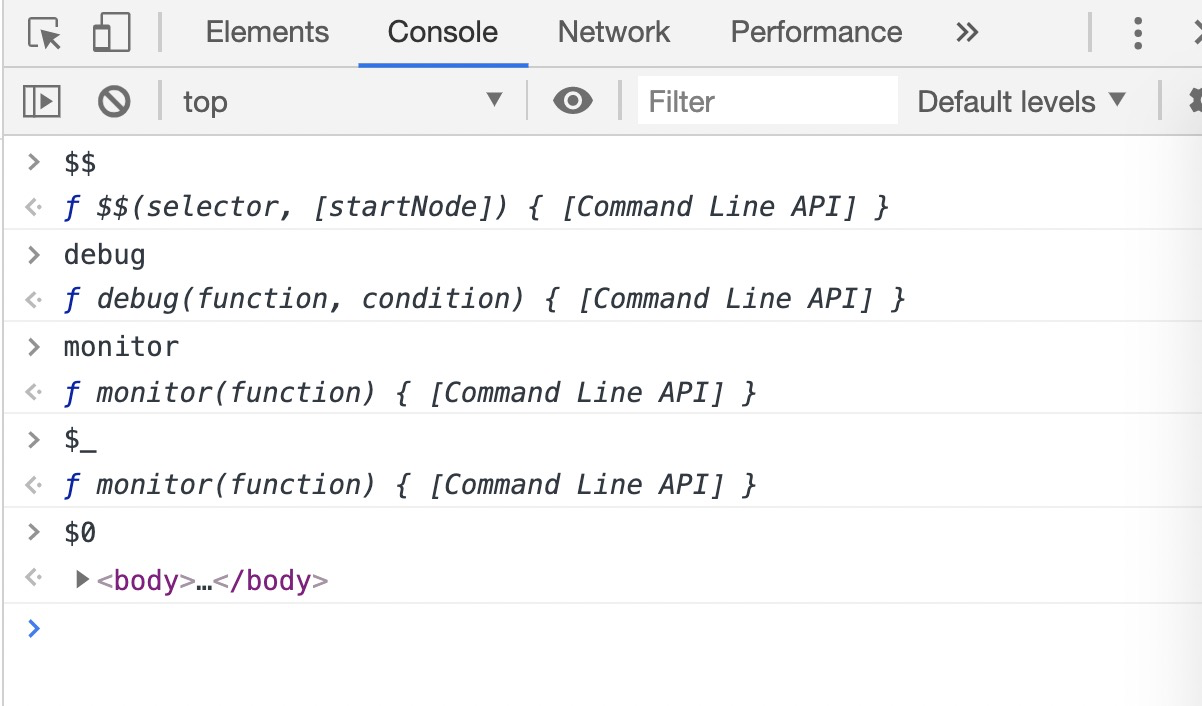Clear the console with the ban icon
Viewport: 1202px width, 706px height.
(114, 101)
